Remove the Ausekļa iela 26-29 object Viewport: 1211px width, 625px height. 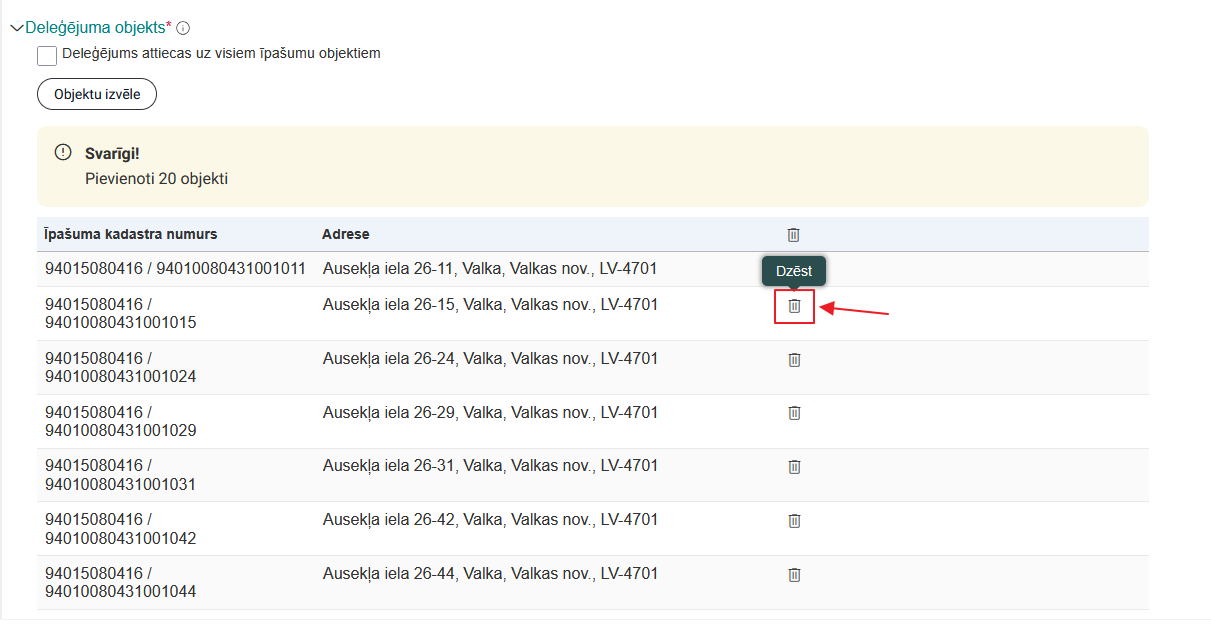794,413
